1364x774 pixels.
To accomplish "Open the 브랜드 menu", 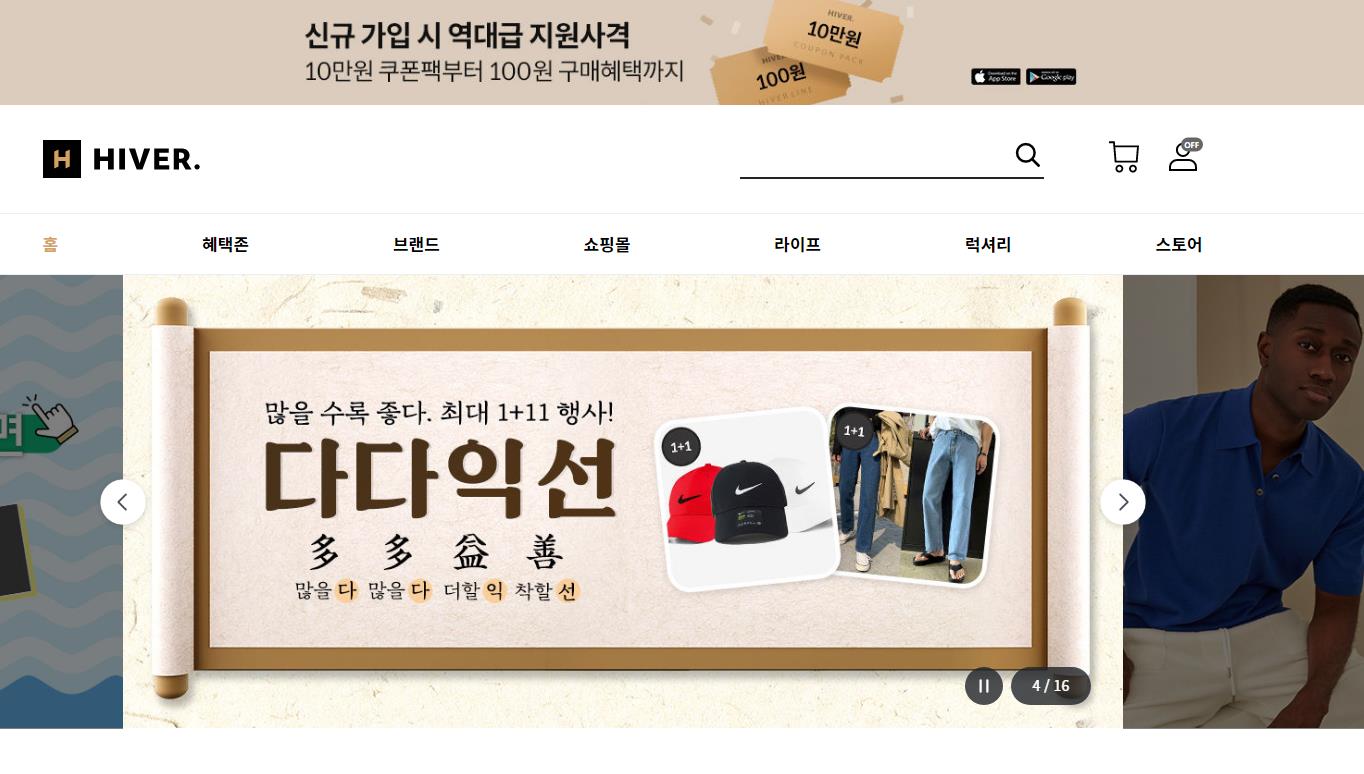I will tap(416, 244).
